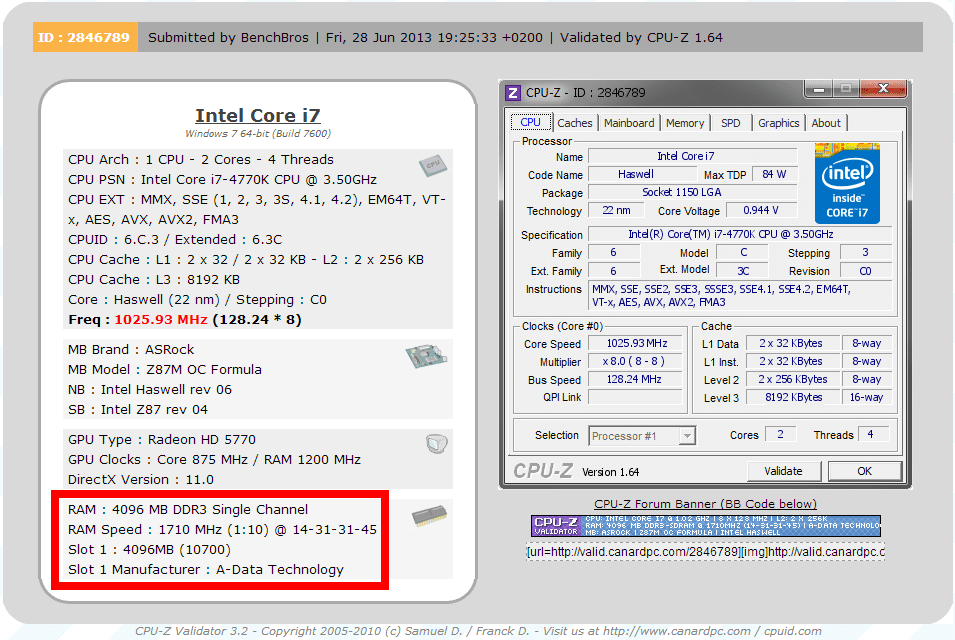Click the CPU chip icon in the processor section
The image size is (955, 640).
(432, 165)
